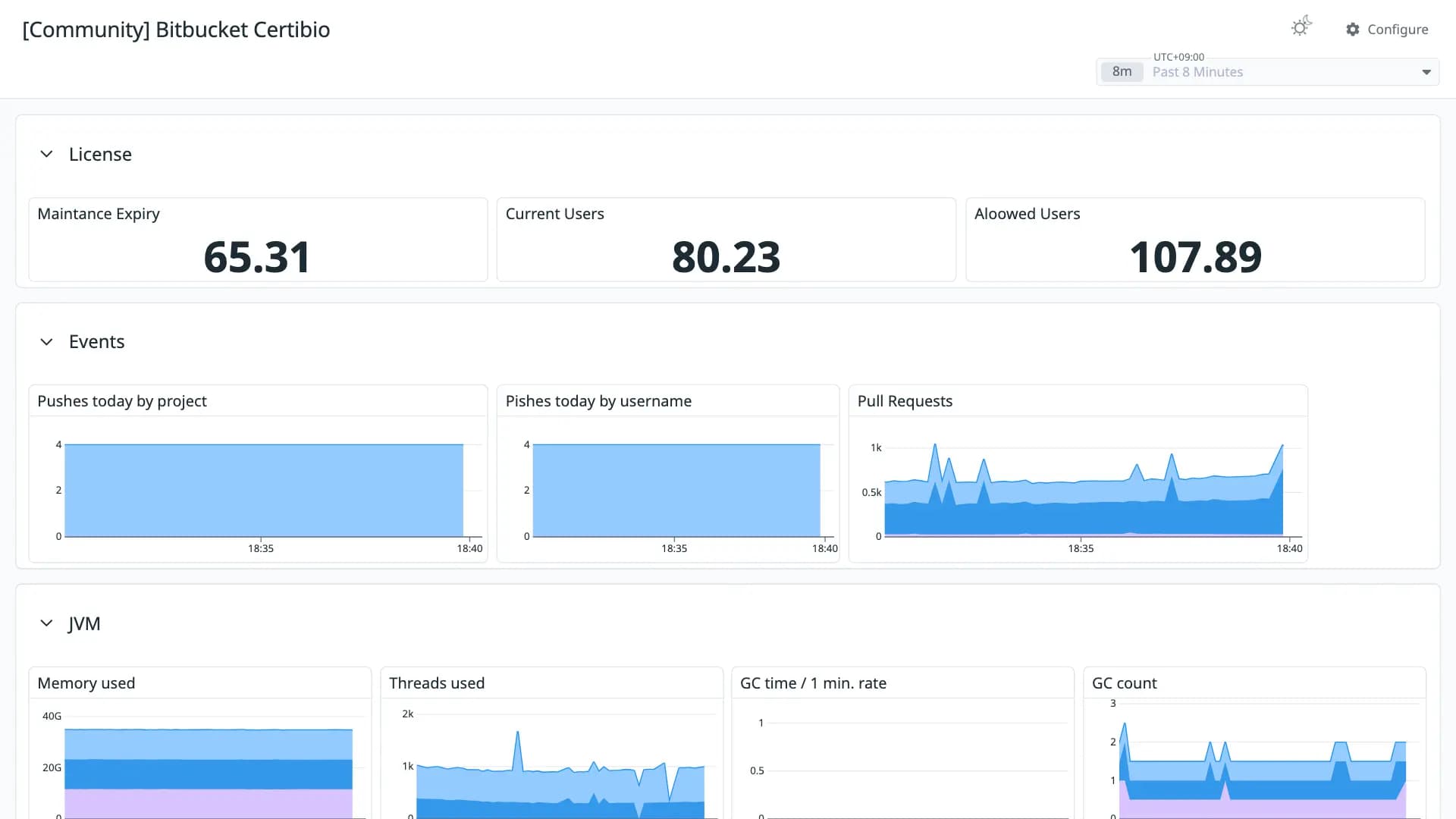Image resolution: width=1456 pixels, height=819 pixels.
Task: Click the dashboard title Bitbucket Certibio
Action: [176, 30]
